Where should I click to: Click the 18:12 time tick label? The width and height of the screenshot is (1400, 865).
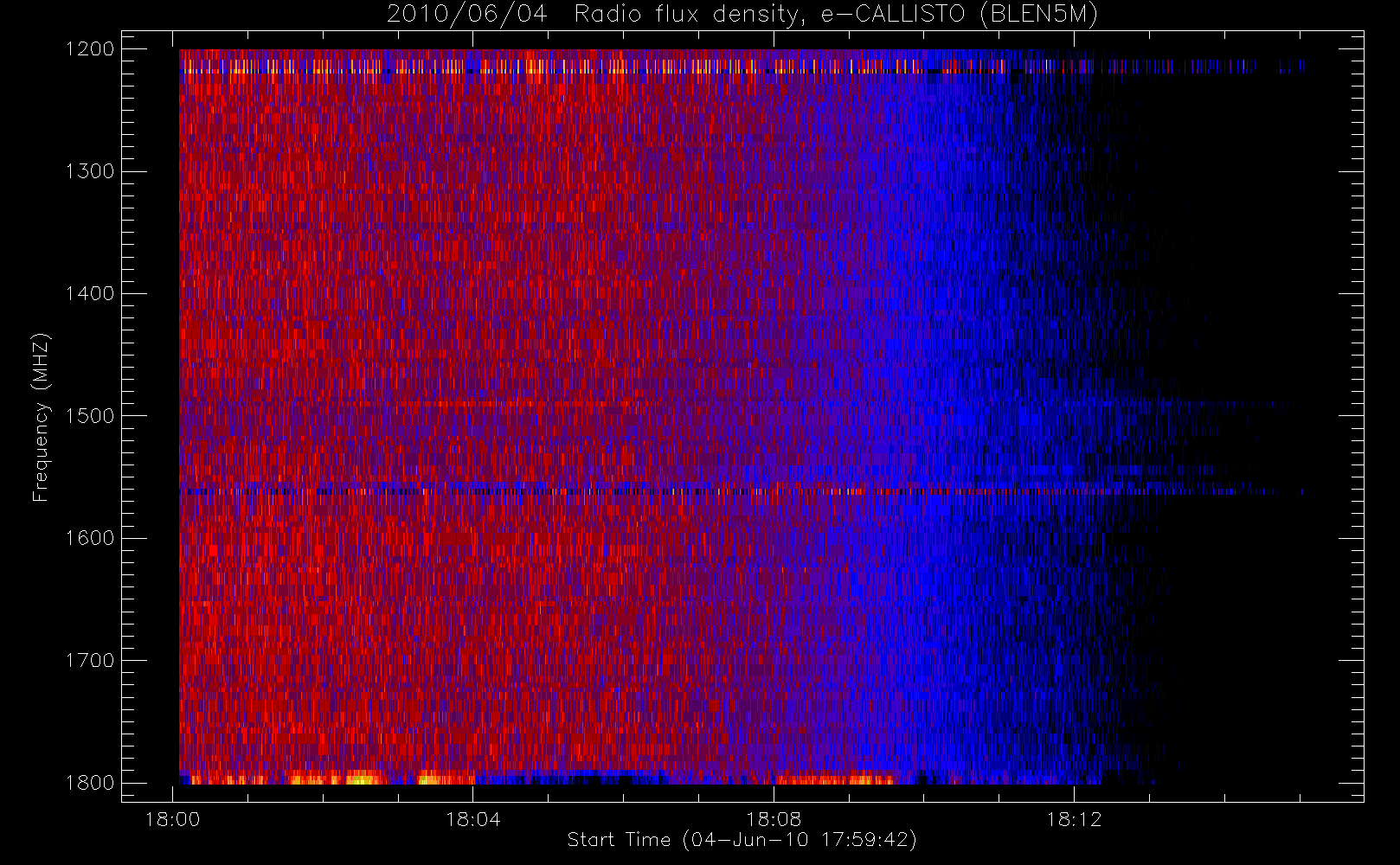tap(1074, 819)
